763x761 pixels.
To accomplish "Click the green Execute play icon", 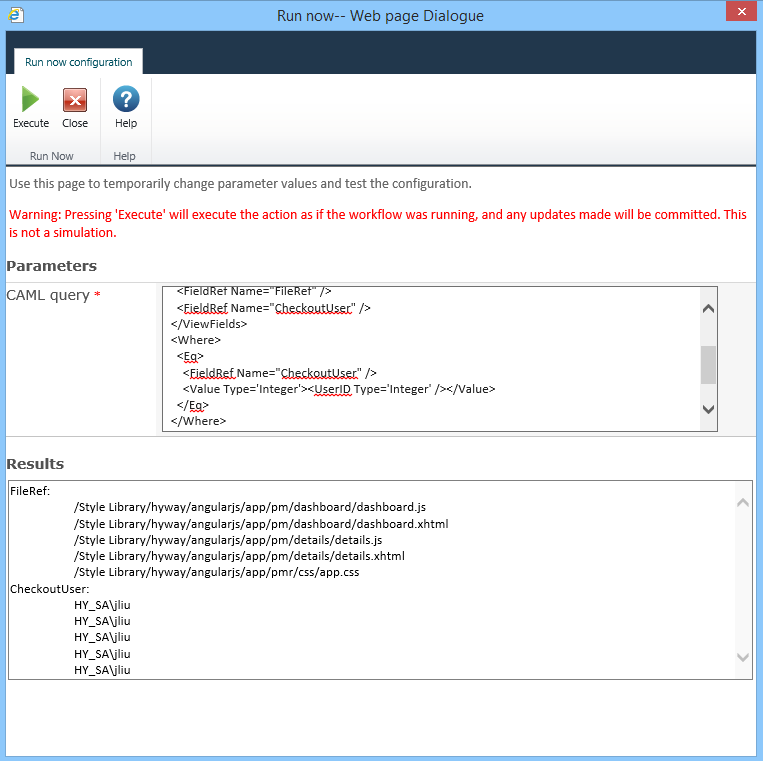I will coord(30,100).
